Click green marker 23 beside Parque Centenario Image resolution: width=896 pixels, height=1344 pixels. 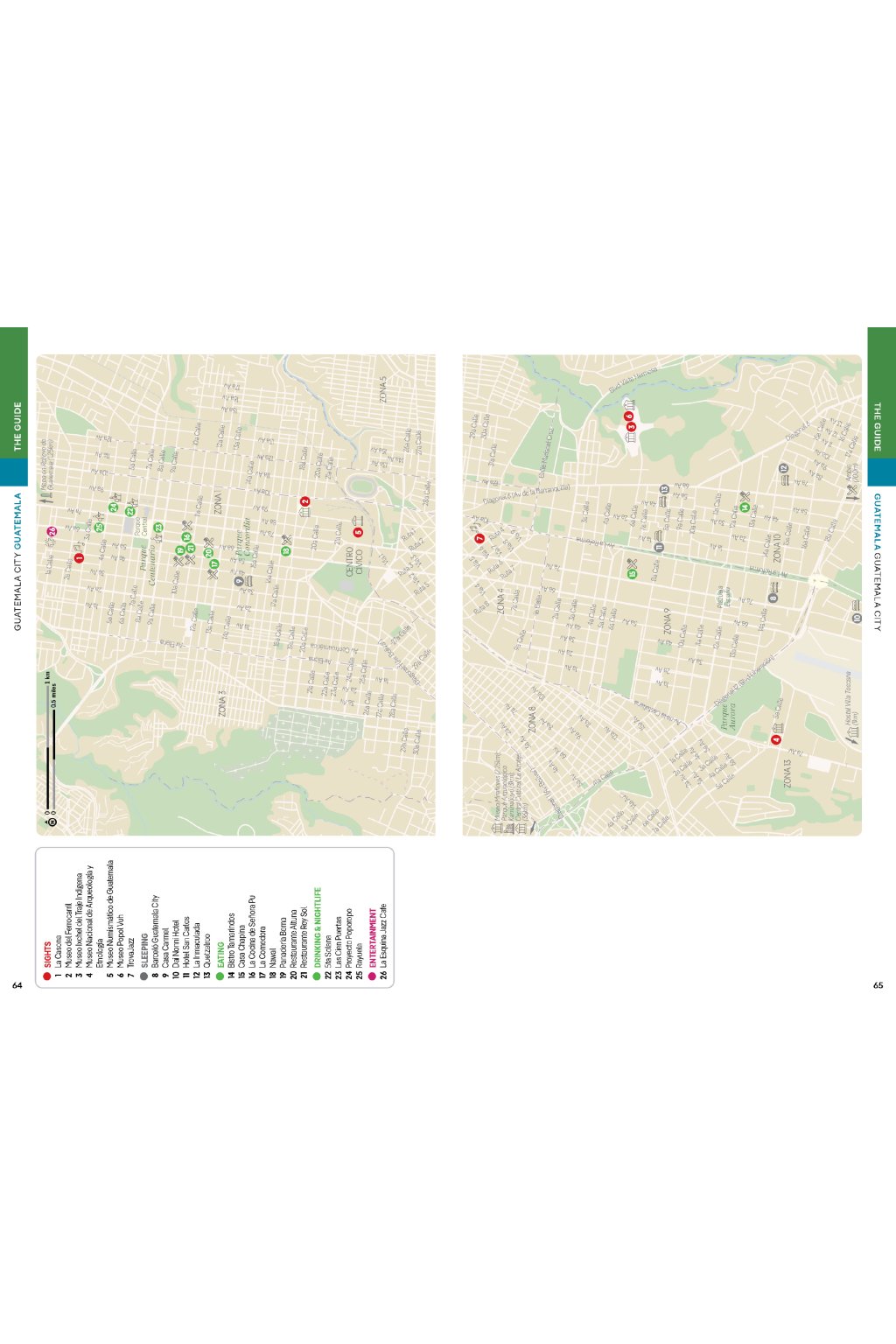[158, 528]
